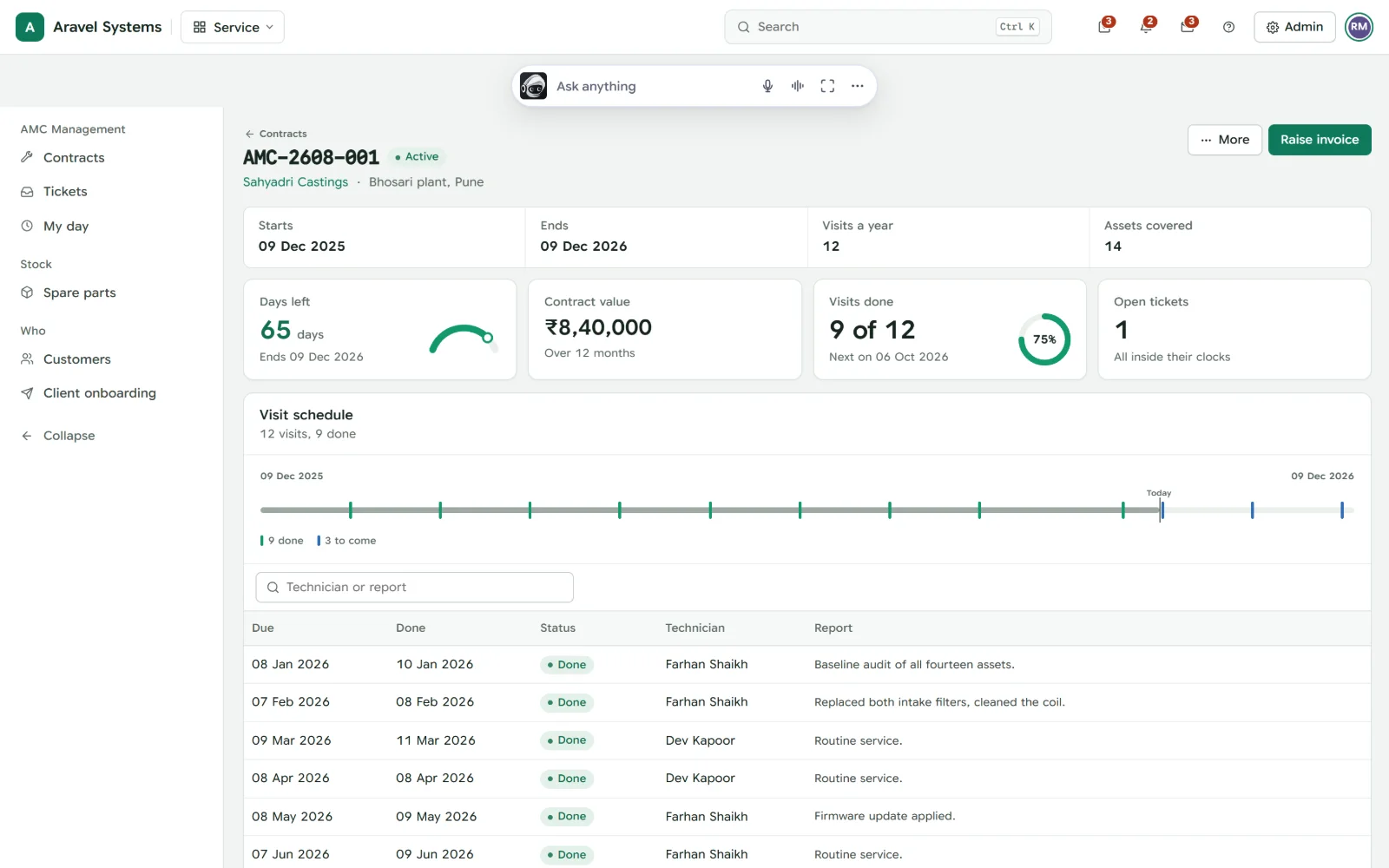The width and height of the screenshot is (1389, 868).
Task: Click the Aravel Systems logo icon
Action: point(30,27)
